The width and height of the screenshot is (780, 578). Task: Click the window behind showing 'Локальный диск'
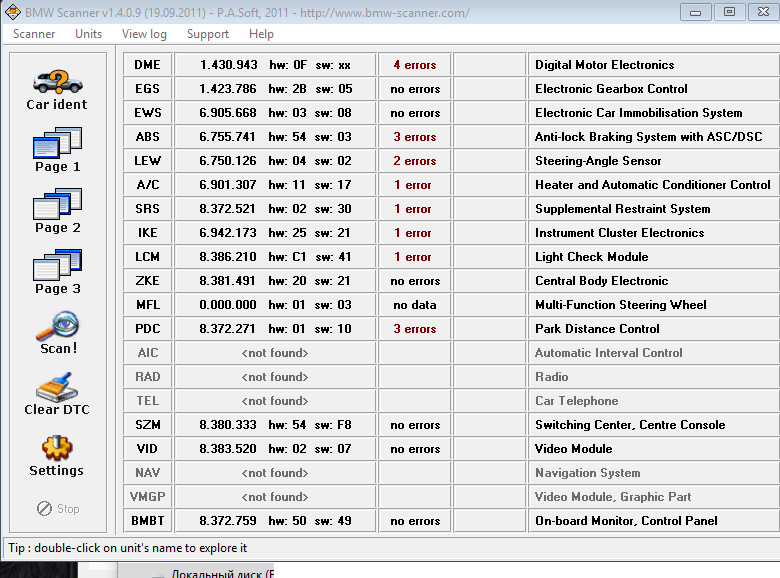point(222,573)
